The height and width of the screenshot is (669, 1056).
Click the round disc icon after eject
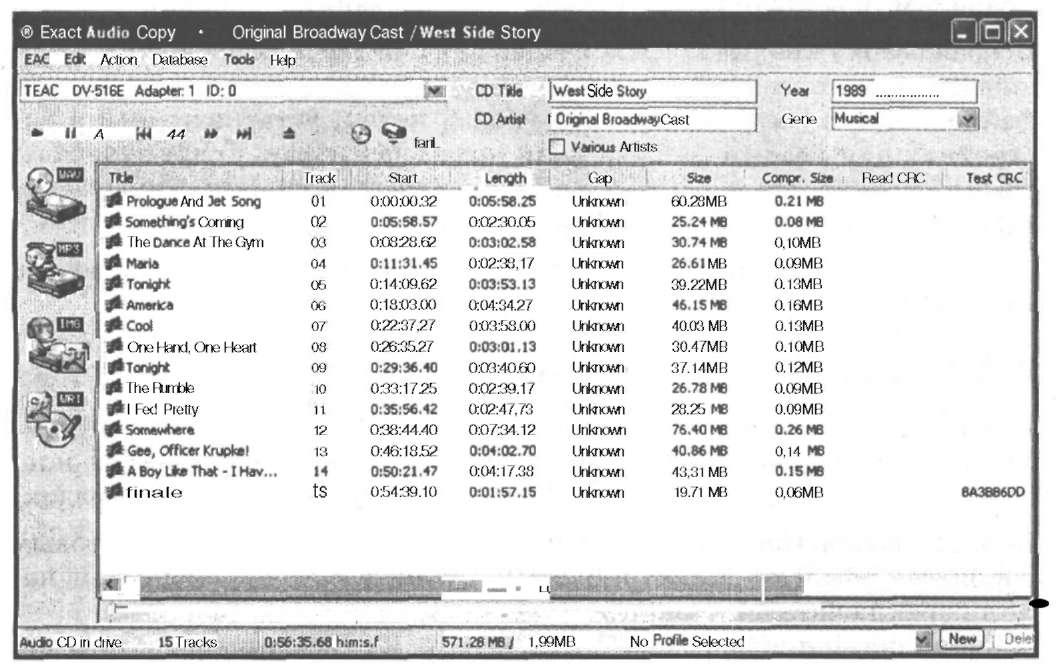(x=361, y=133)
